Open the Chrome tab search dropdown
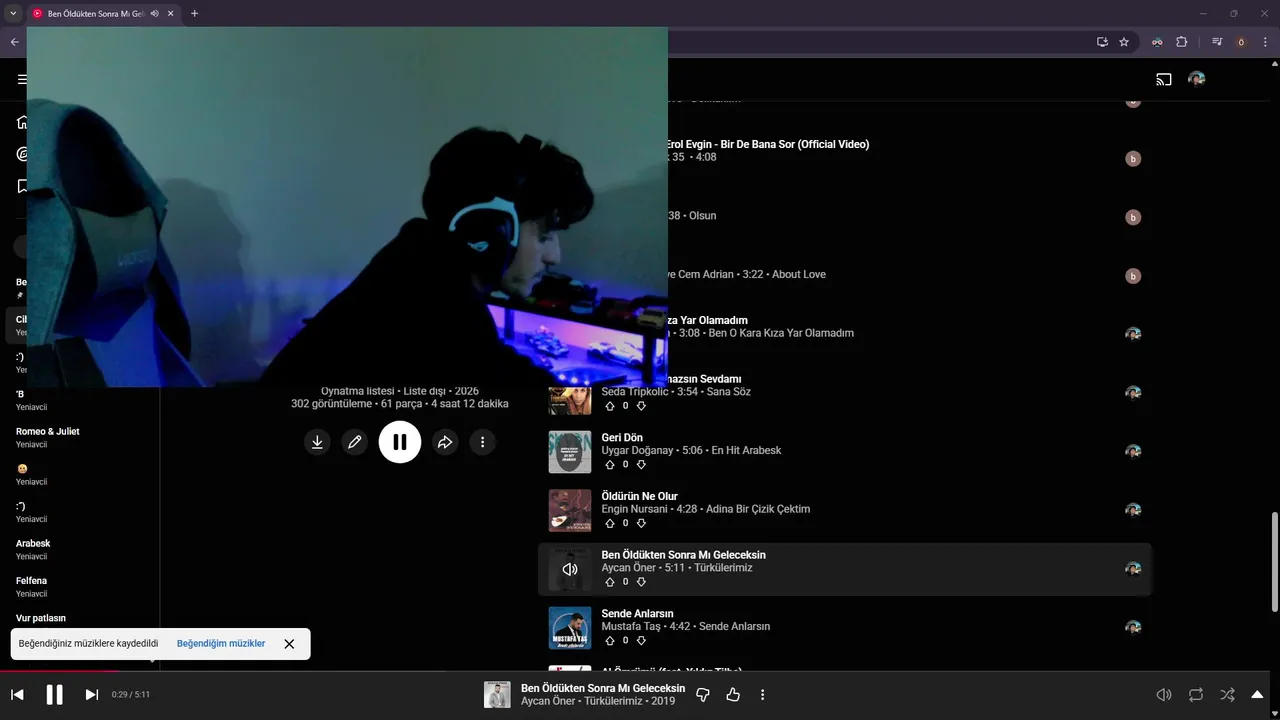The image size is (1280, 720). point(13,13)
